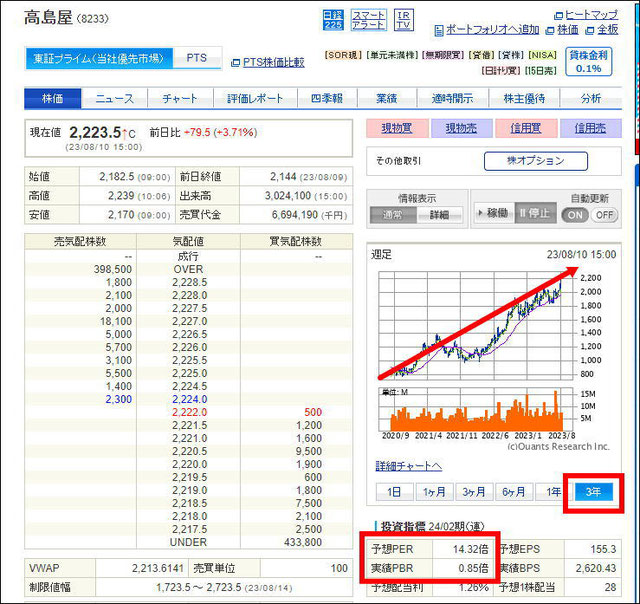The height and width of the screenshot is (604, 640).
Task: Open the チャート tab
Action: (180, 98)
